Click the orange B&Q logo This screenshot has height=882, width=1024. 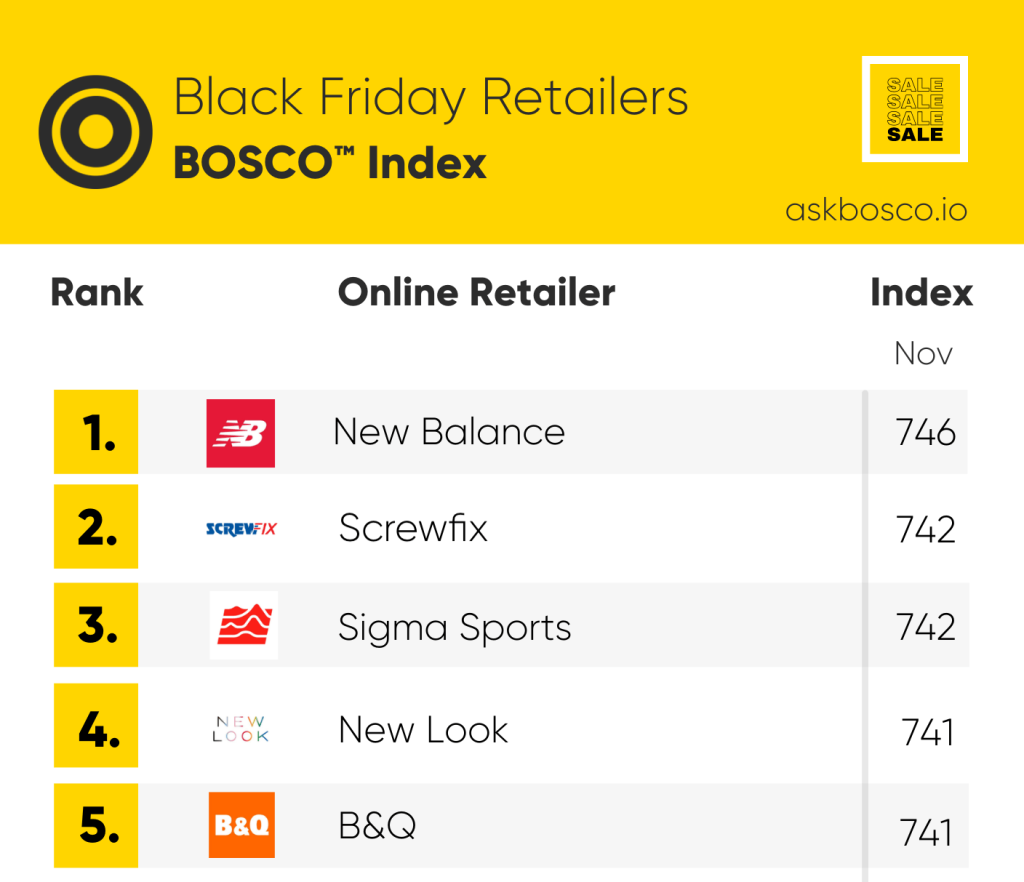click(x=241, y=825)
